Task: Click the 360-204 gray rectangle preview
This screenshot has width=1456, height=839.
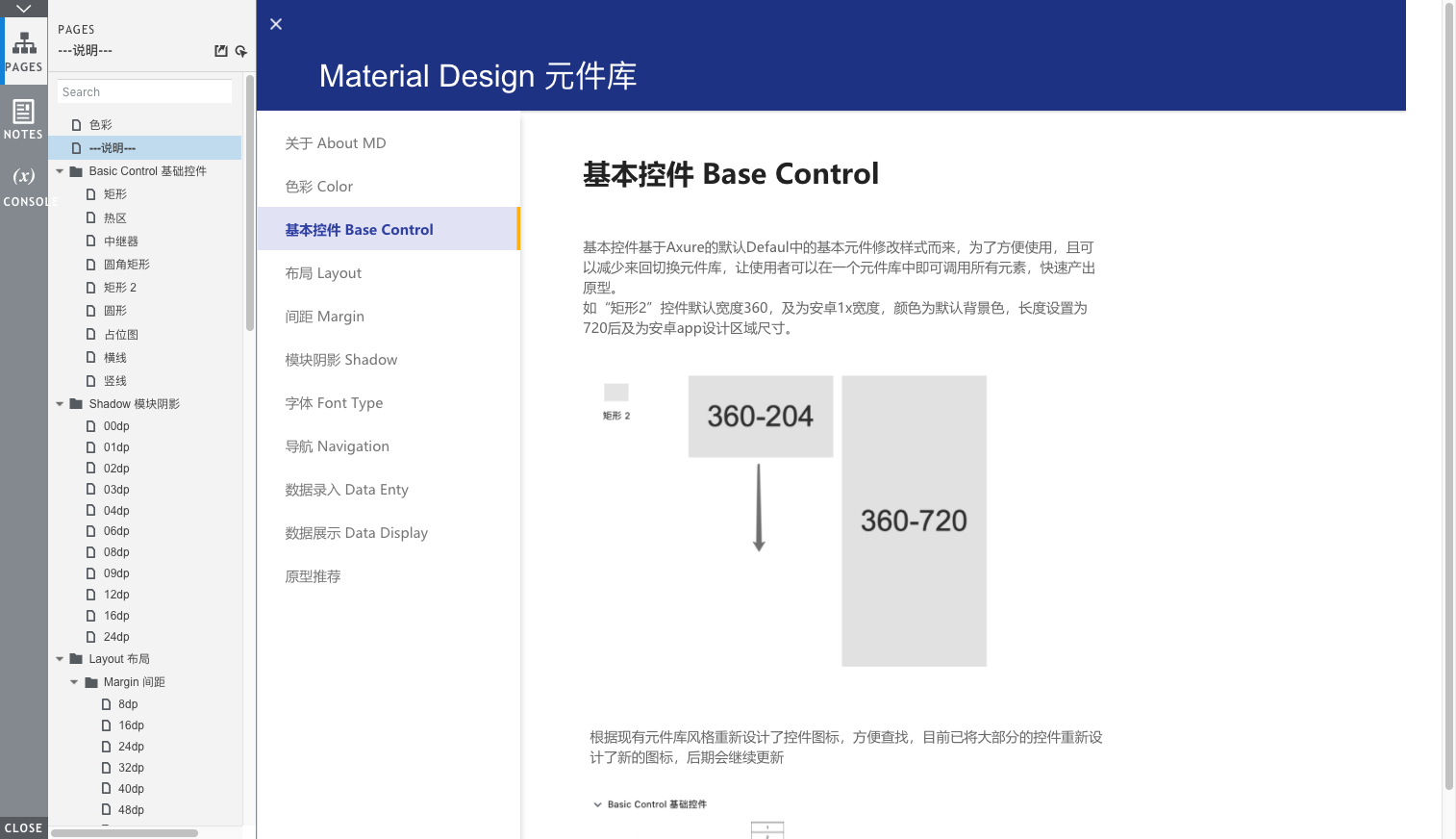Action: [x=761, y=417]
